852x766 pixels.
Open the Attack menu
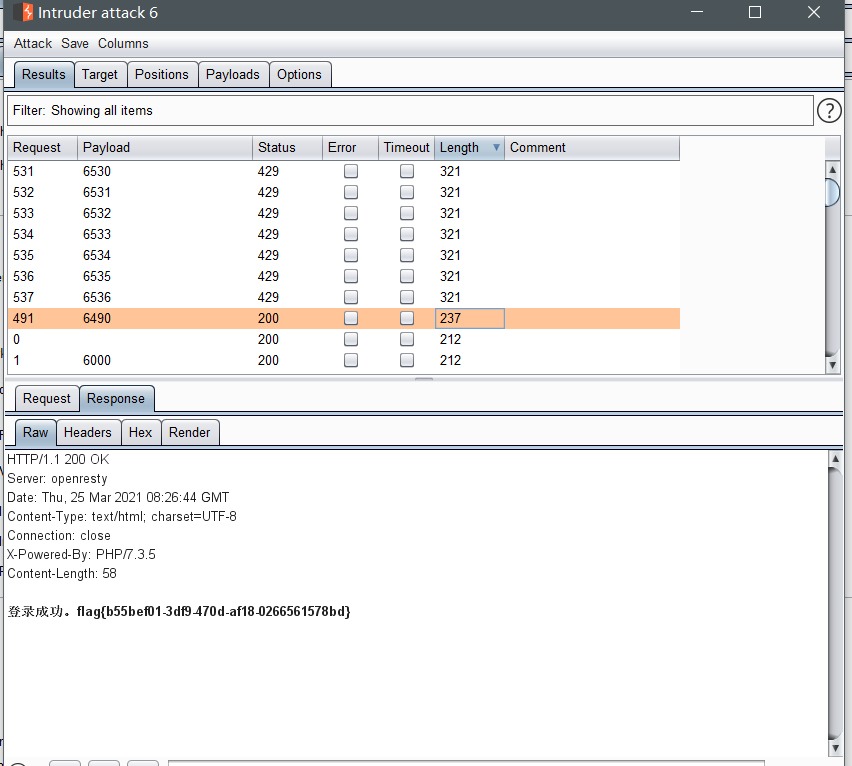pyautogui.click(x=32, y=43)
